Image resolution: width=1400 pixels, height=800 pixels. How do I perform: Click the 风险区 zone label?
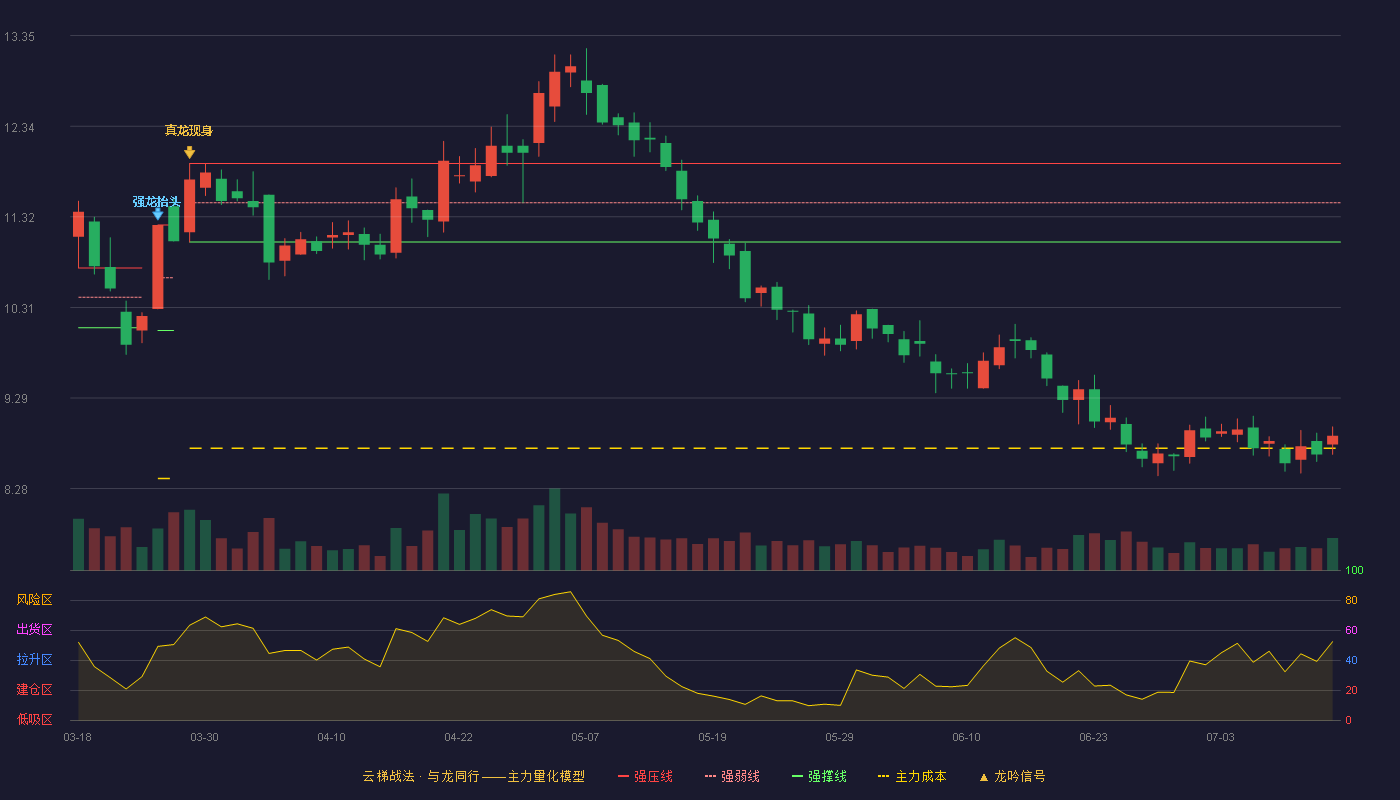tap(35, 600)
